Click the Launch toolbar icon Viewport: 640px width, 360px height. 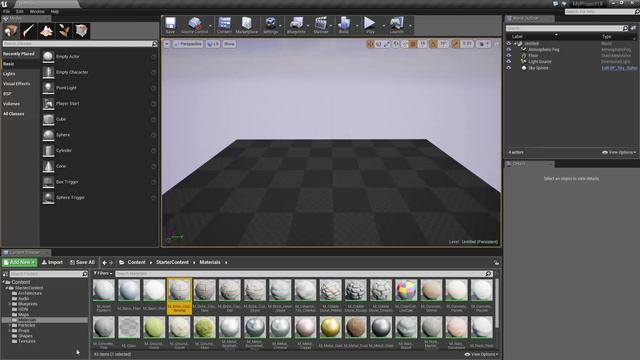coord(396,25)
